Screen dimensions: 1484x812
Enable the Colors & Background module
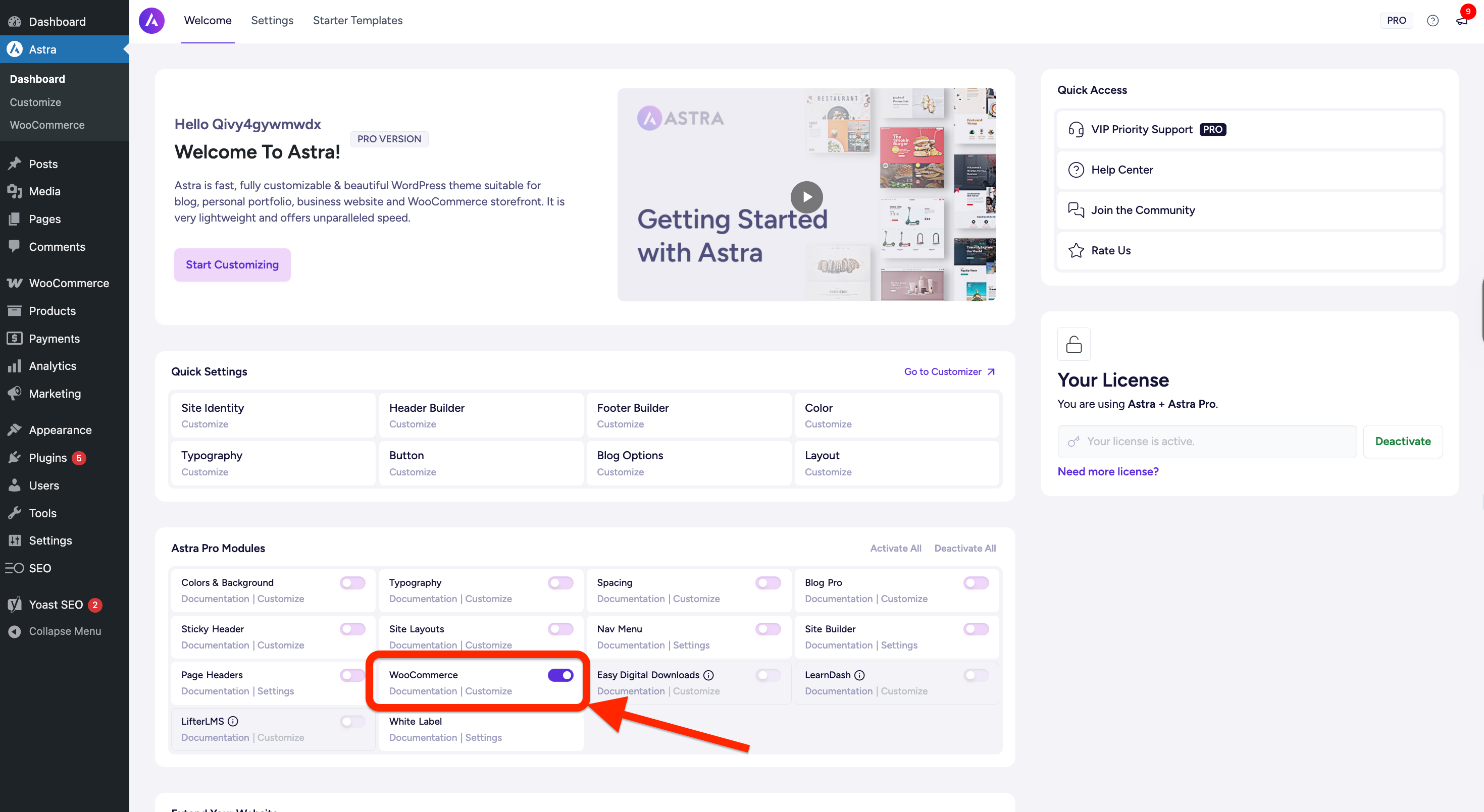(352, 583)
